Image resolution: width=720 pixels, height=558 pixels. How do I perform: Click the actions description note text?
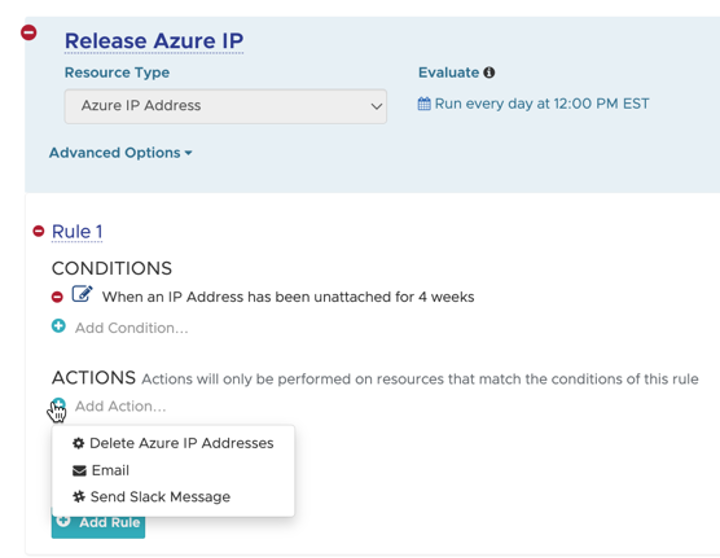(x=420, y=379)
